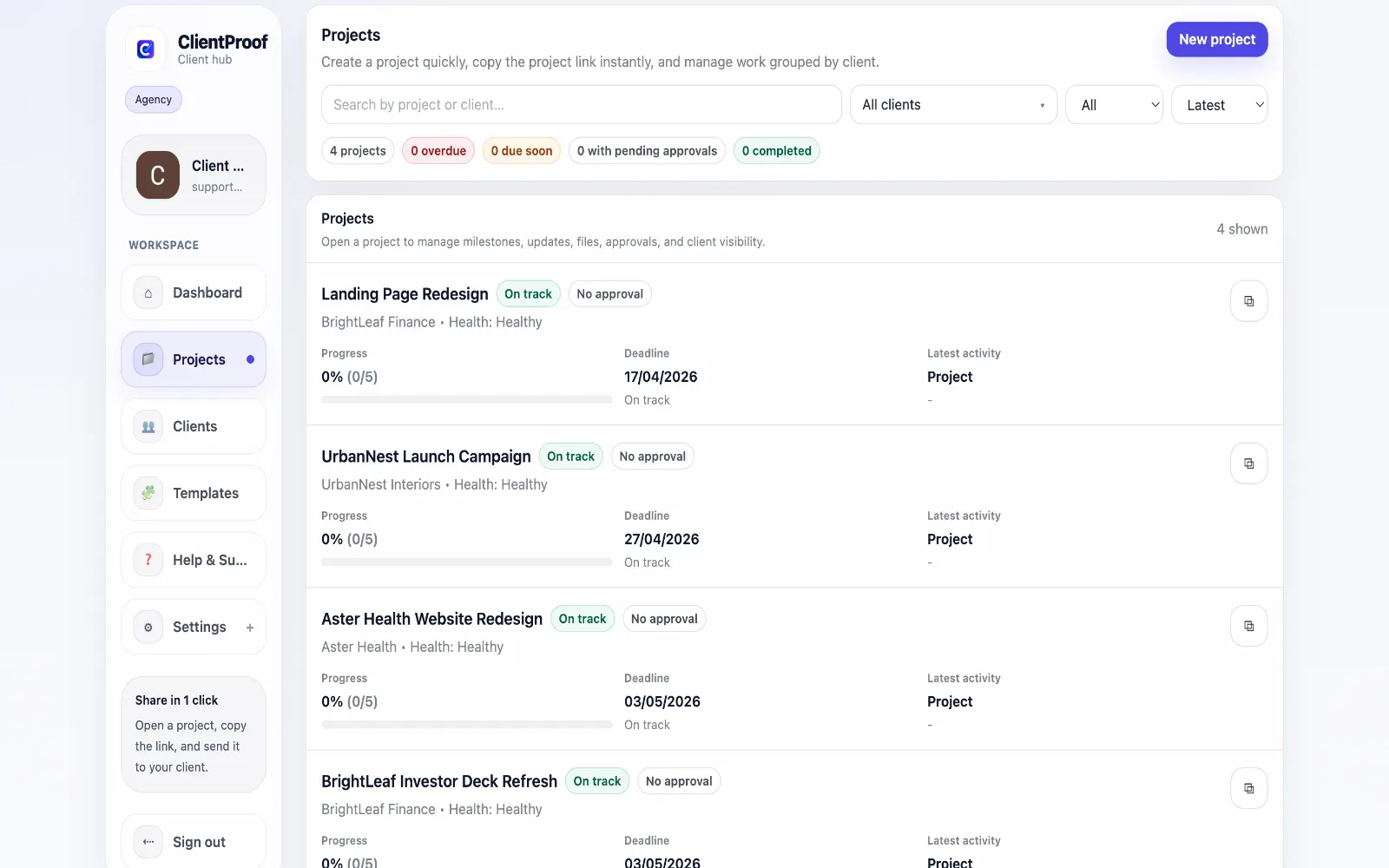The height and width of the screenshot is (868, 1389).
Task: Copy link for Aster Health Website Redesign
Action: click(1249, 626)
